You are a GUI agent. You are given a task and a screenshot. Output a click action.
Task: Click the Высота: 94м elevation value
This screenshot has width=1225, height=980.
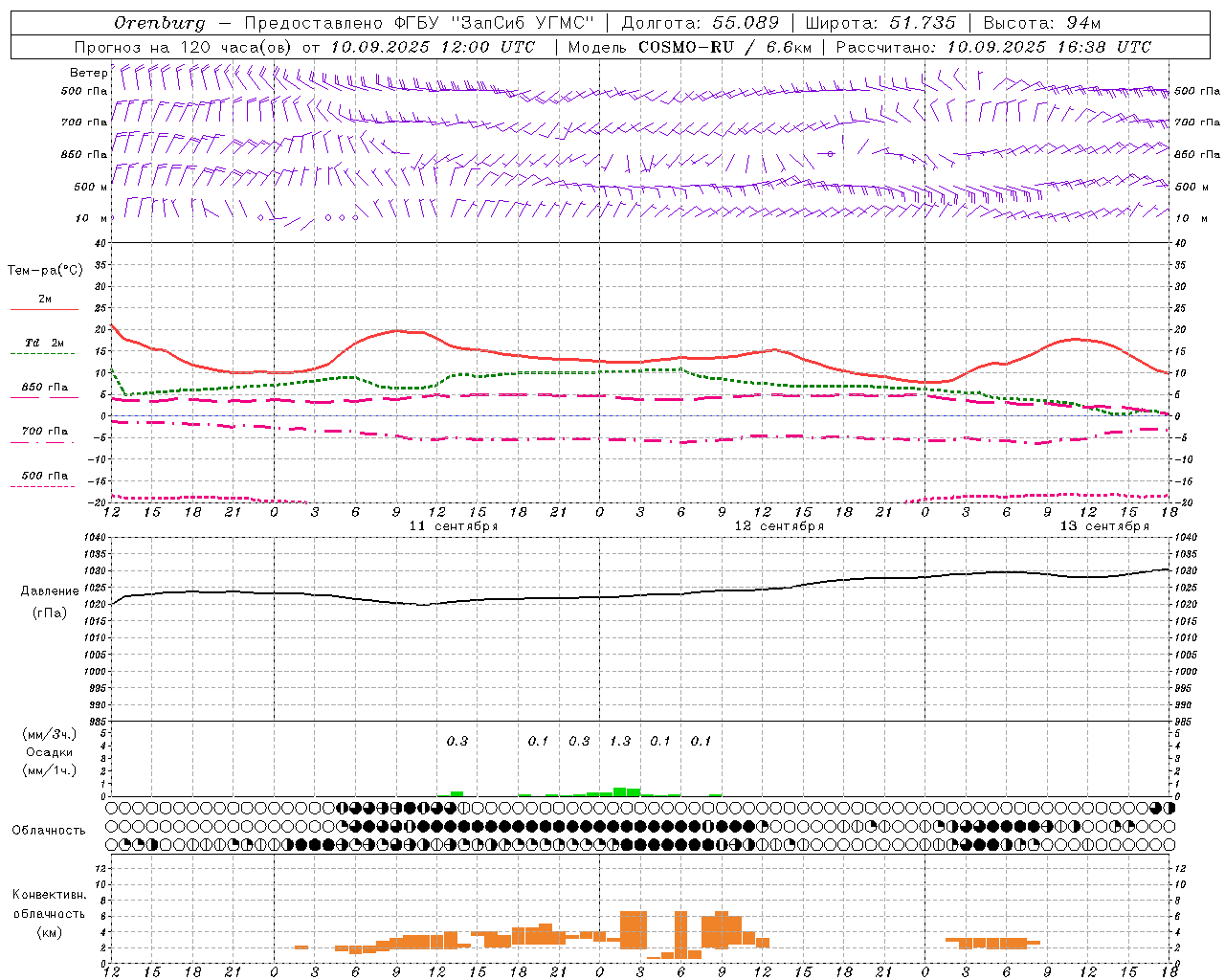(x=1041, y=23)
